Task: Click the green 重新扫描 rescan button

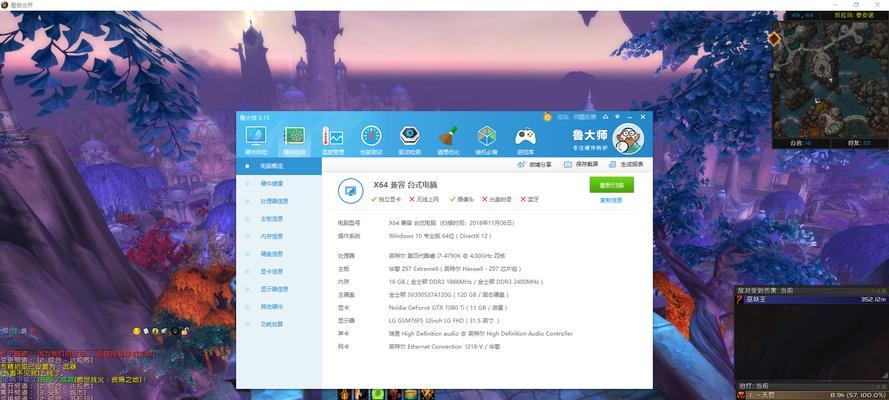Action: (612, 185)
